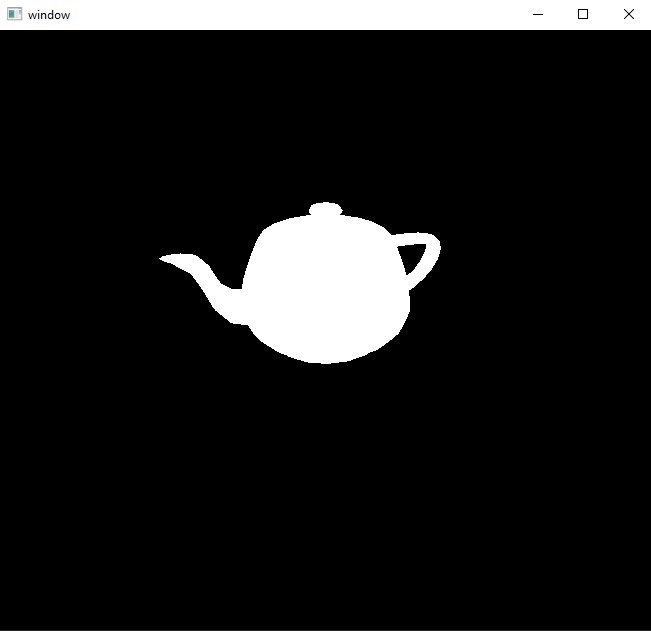This screenshot has width=651, height=631.
Task: Click the black gap inside the handle
Action: tap(412, 257)
